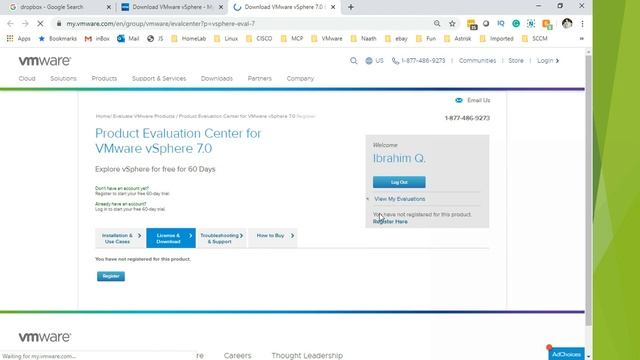
Task: Bookmark this page with the star icon
Action: click(x=452, y=24)
